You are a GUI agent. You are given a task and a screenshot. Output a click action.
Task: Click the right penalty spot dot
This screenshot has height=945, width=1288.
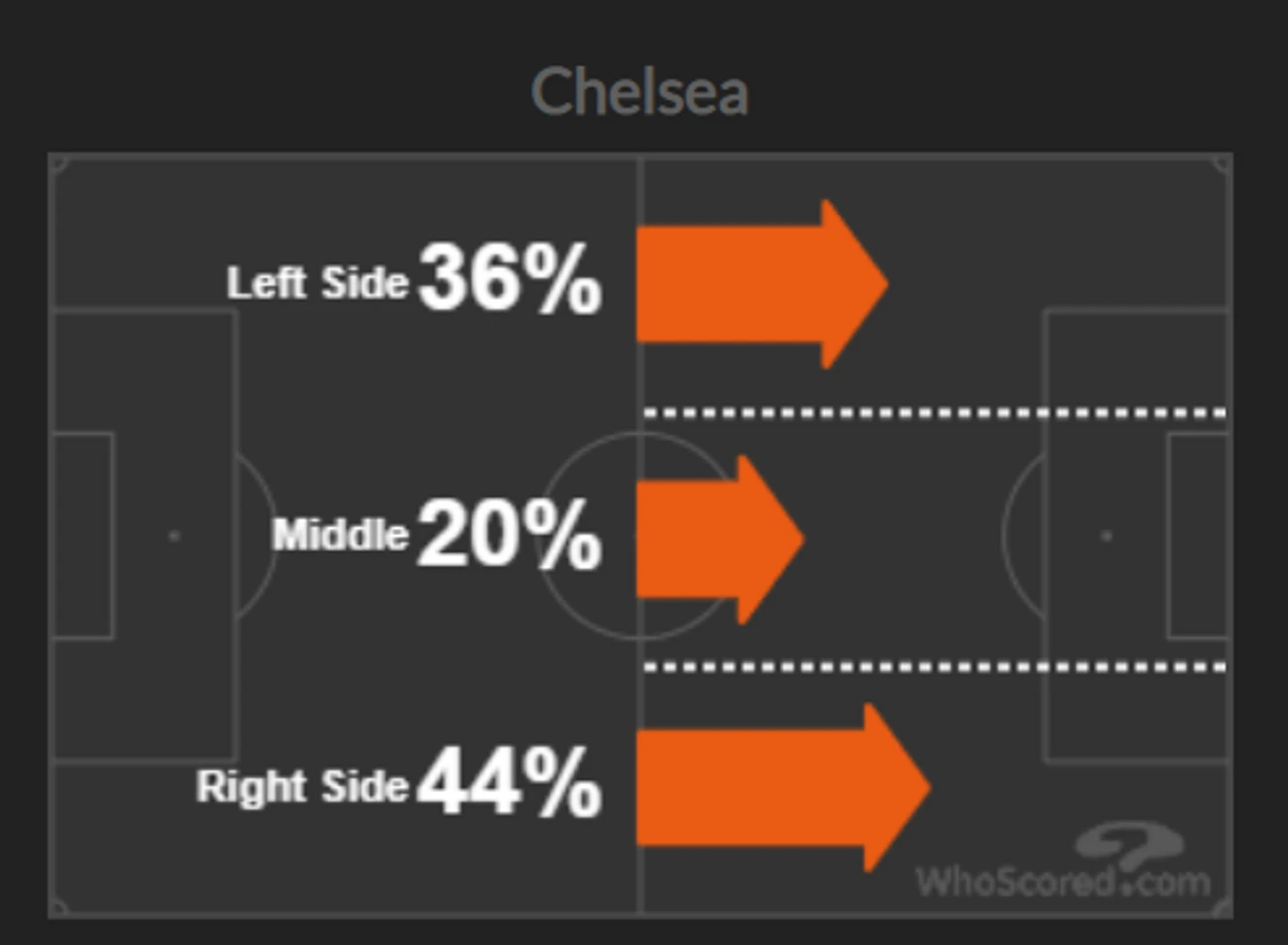(1107, 536)
